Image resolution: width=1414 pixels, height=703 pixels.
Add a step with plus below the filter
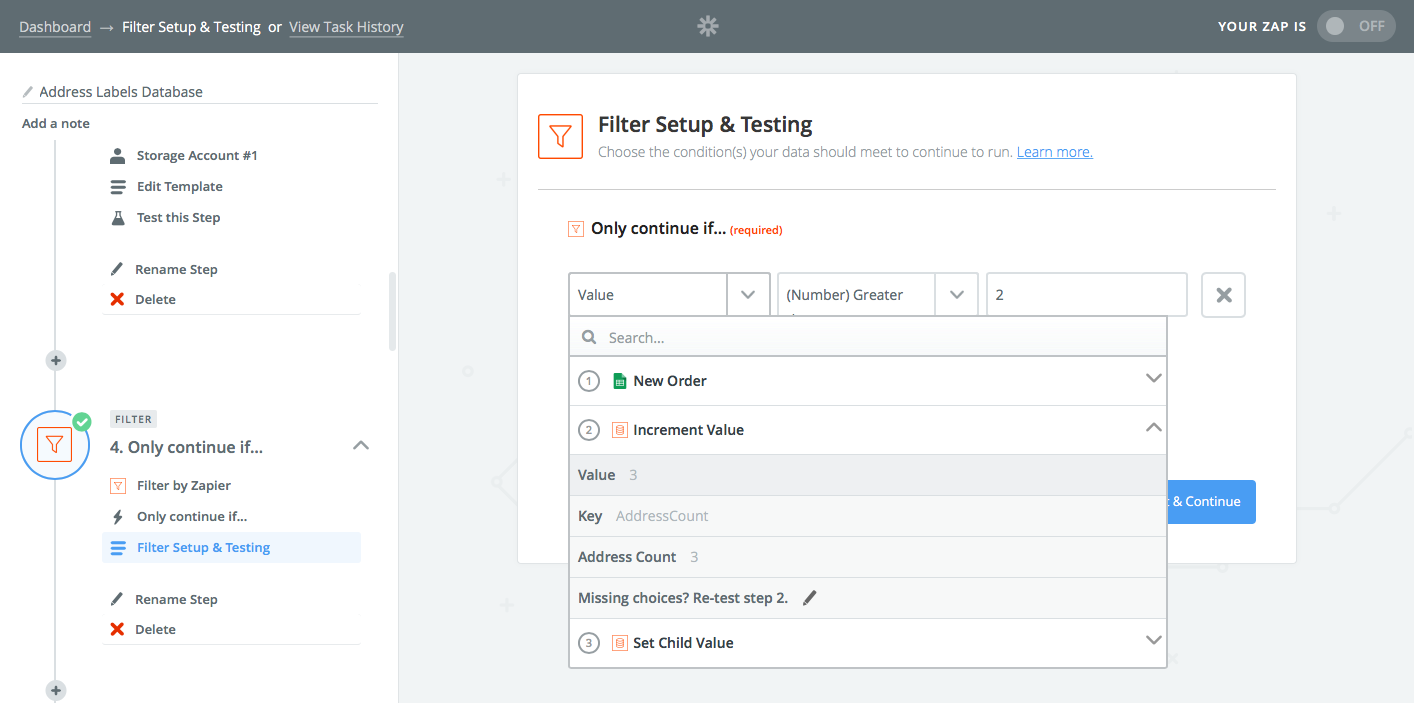point(56,690)
